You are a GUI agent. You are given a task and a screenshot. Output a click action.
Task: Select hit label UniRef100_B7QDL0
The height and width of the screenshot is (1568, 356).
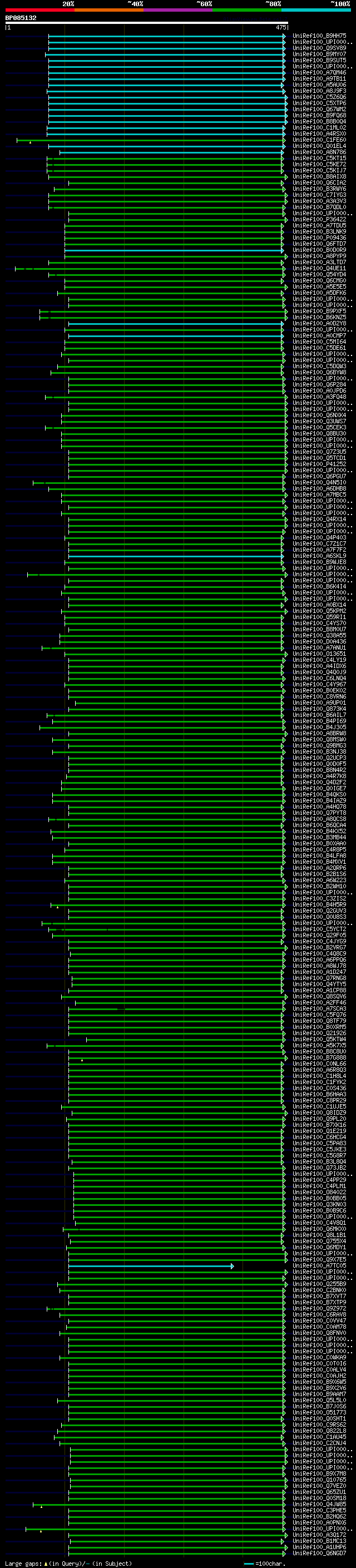click(x=319, y=207)
